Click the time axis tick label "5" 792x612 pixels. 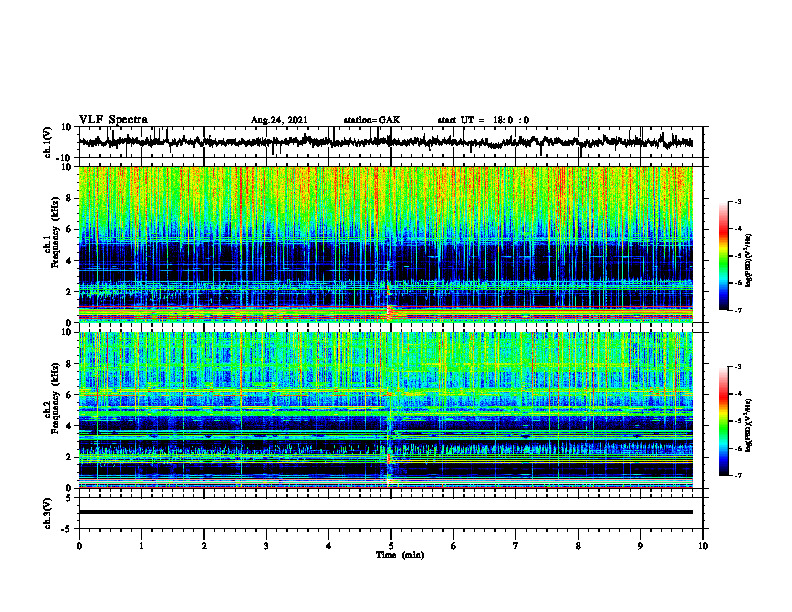pyautogui.click(x=391, y=546)
